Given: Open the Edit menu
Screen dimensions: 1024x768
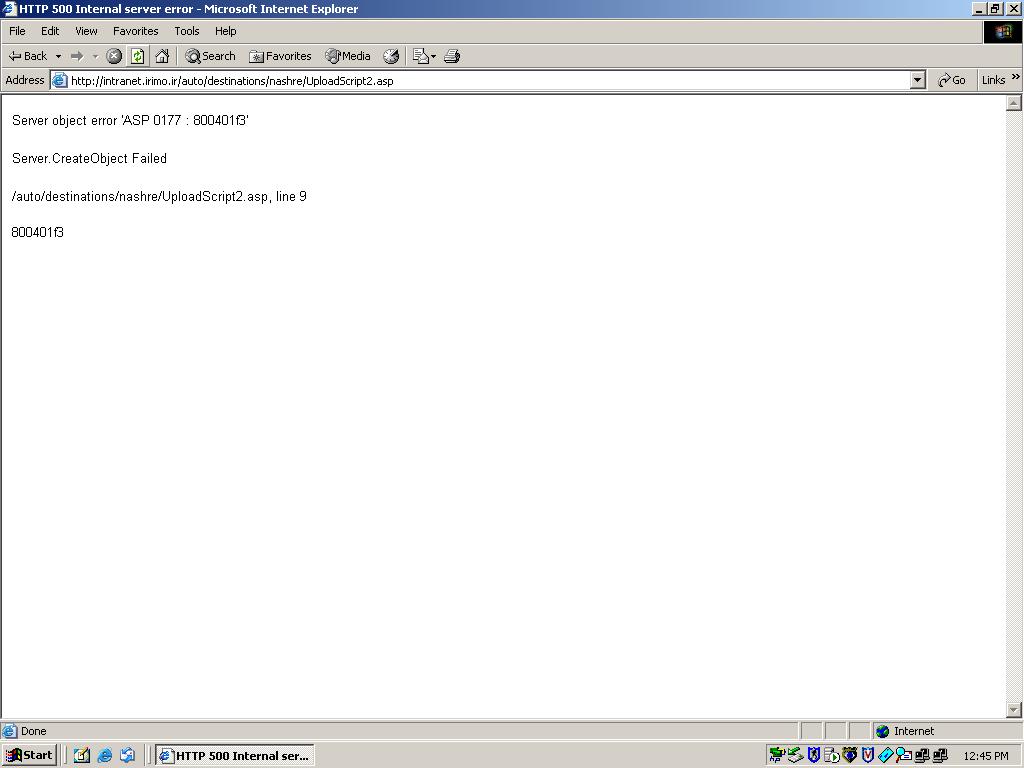Looking at the screenshot, I should [50, 31].
